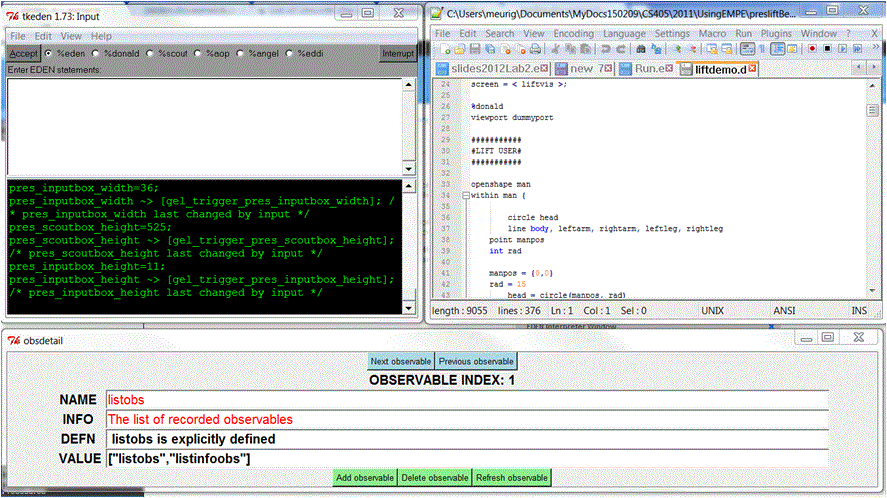Collapse the 'within man' code fold marker
887x498 pixels.
coord(465,196)
